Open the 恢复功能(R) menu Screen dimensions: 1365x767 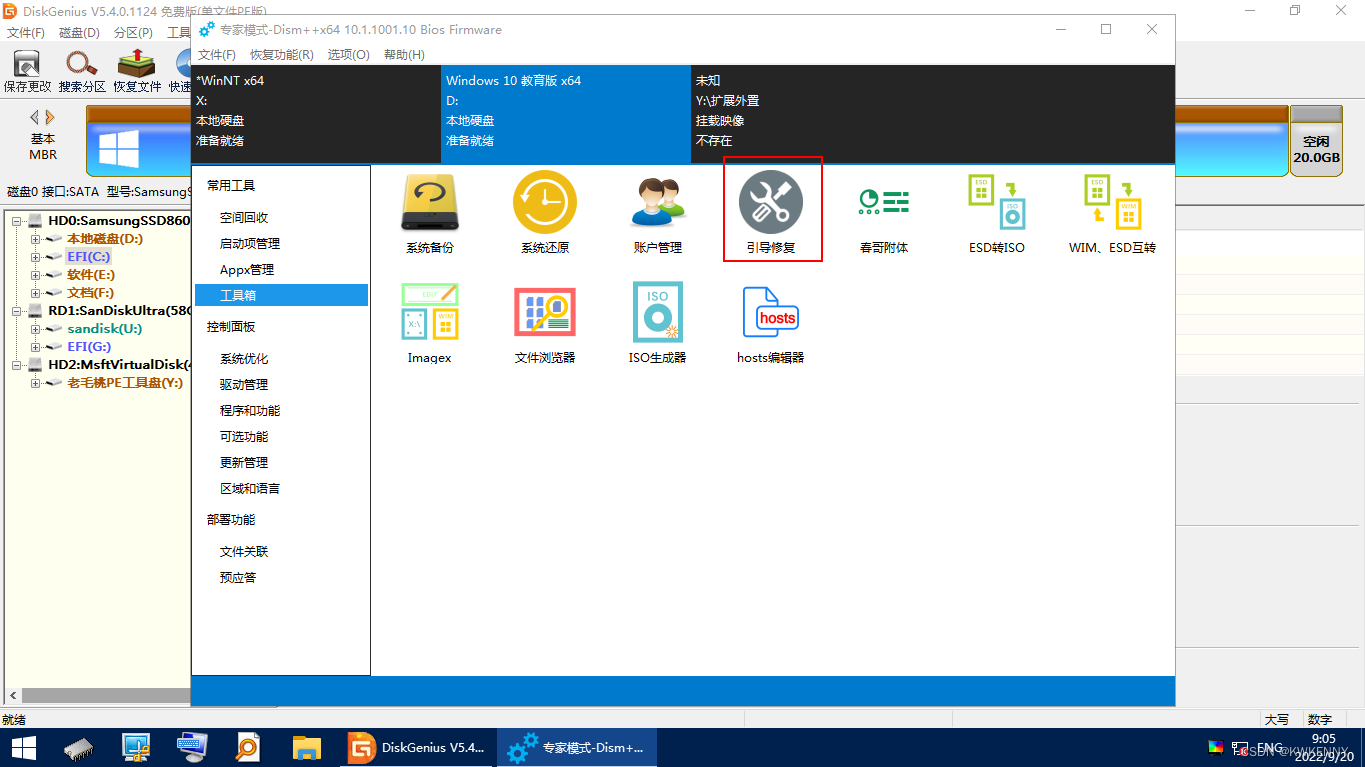281,55
